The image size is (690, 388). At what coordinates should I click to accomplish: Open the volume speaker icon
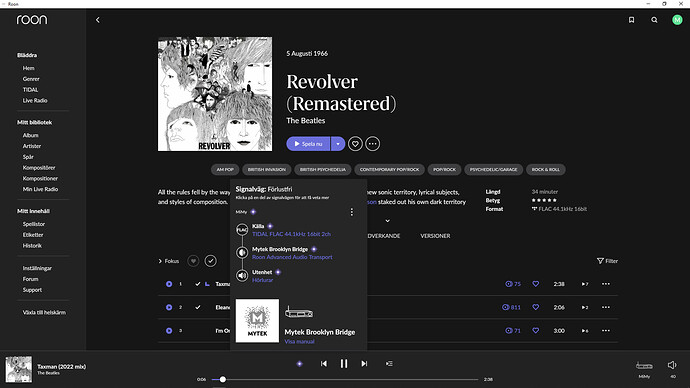tap(672, 365)
